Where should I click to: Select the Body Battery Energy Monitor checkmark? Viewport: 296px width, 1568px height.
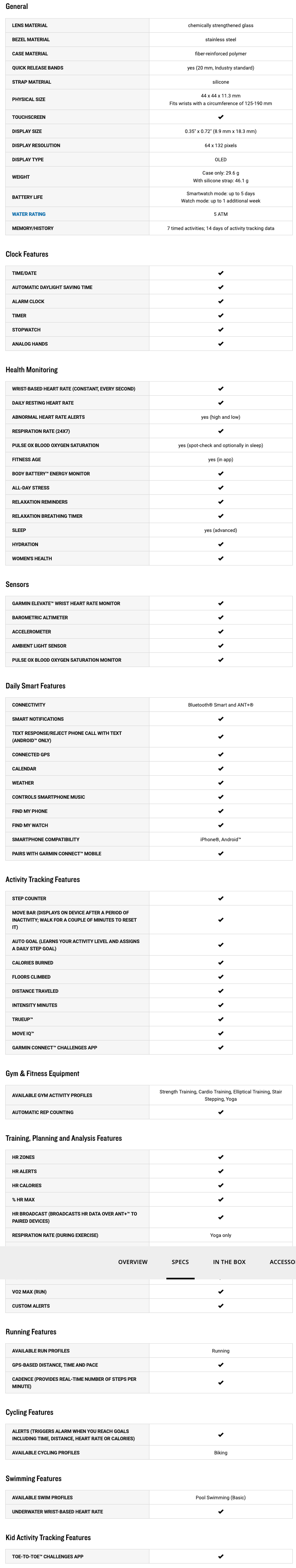220,474
